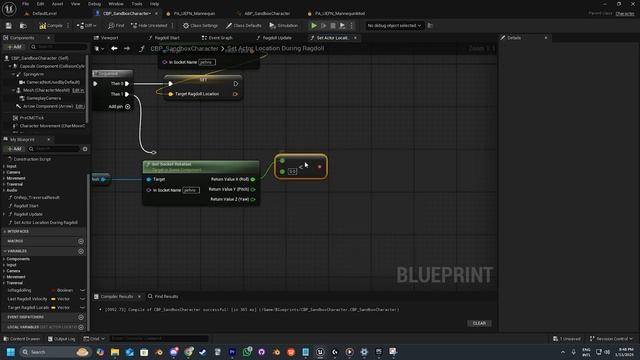Open Class Settings
Screen dimensions: 640x360
[x=200, y=26]
